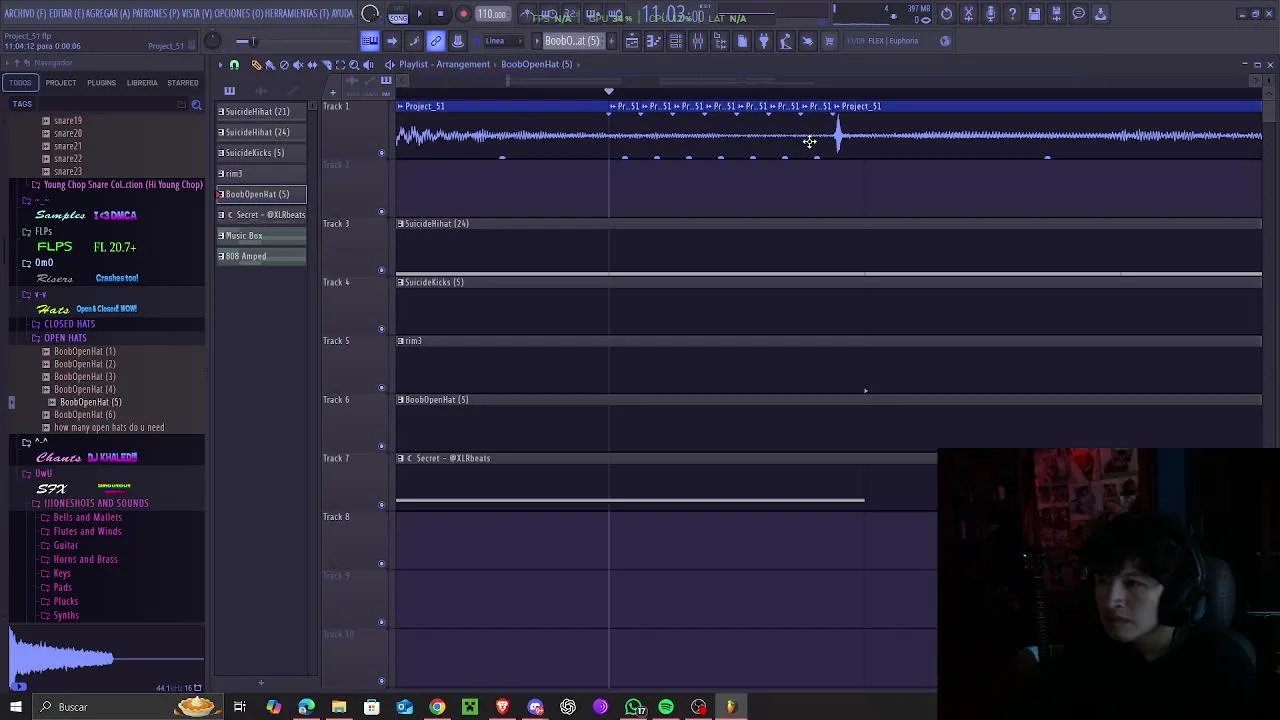Toggle the Pat/Song mode switch

398,14
